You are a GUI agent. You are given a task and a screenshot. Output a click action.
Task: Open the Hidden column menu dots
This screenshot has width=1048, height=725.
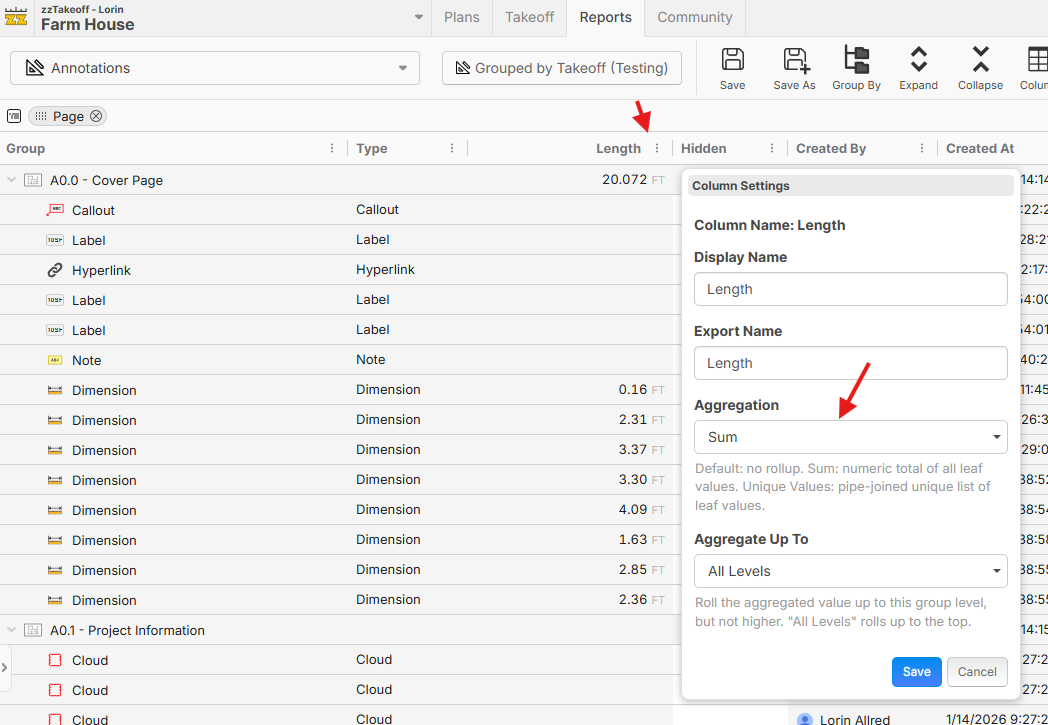point(772,148)
